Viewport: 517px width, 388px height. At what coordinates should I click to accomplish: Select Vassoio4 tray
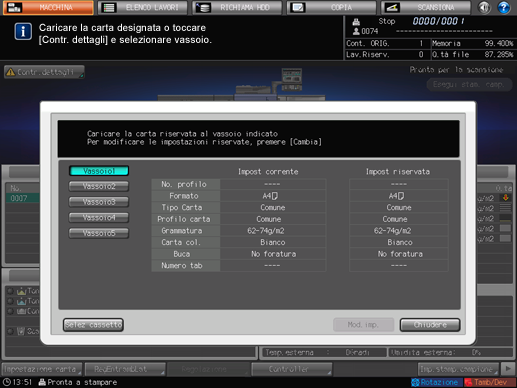(99, 218)
